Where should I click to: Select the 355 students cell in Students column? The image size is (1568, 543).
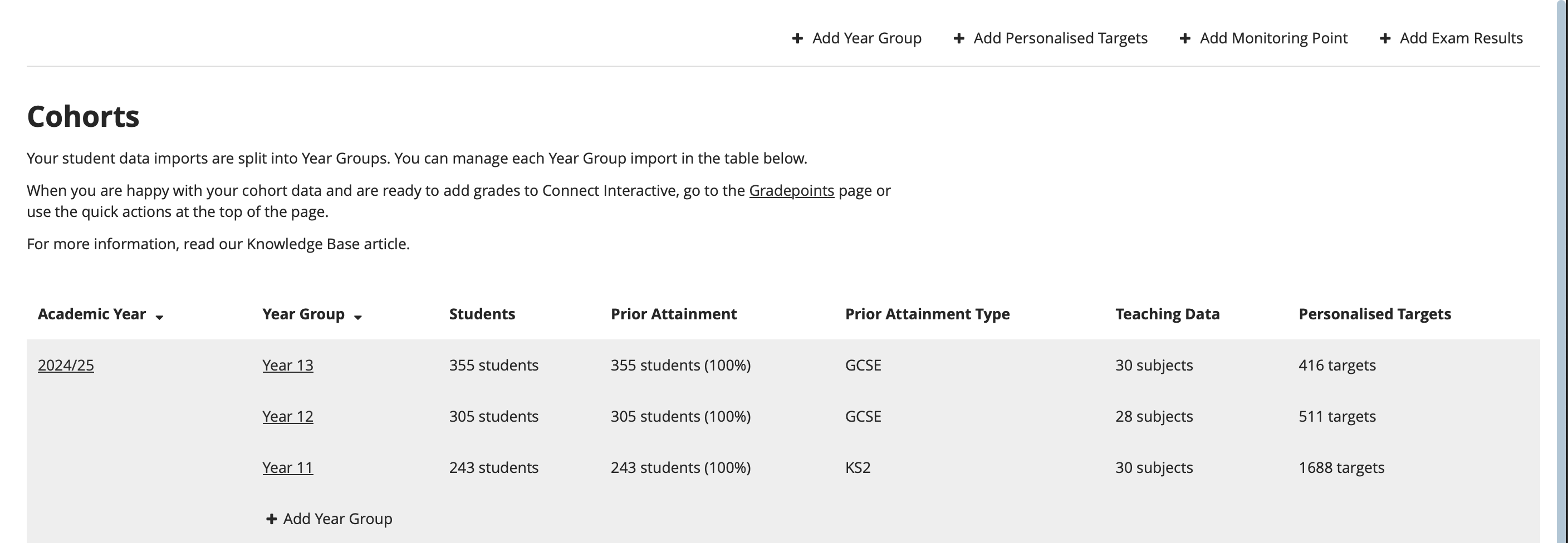[x=494, y=365]
